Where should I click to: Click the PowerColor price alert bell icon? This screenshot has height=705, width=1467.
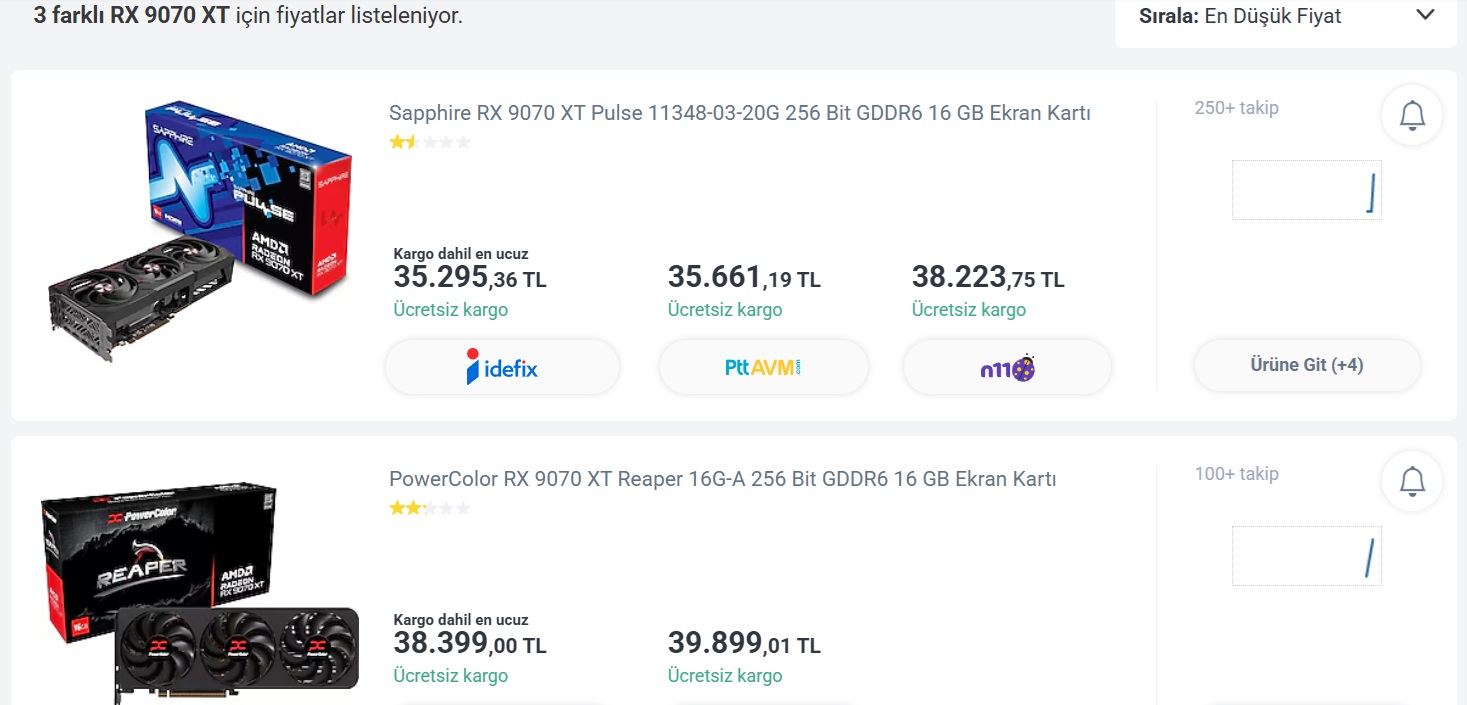[1412, 482]
